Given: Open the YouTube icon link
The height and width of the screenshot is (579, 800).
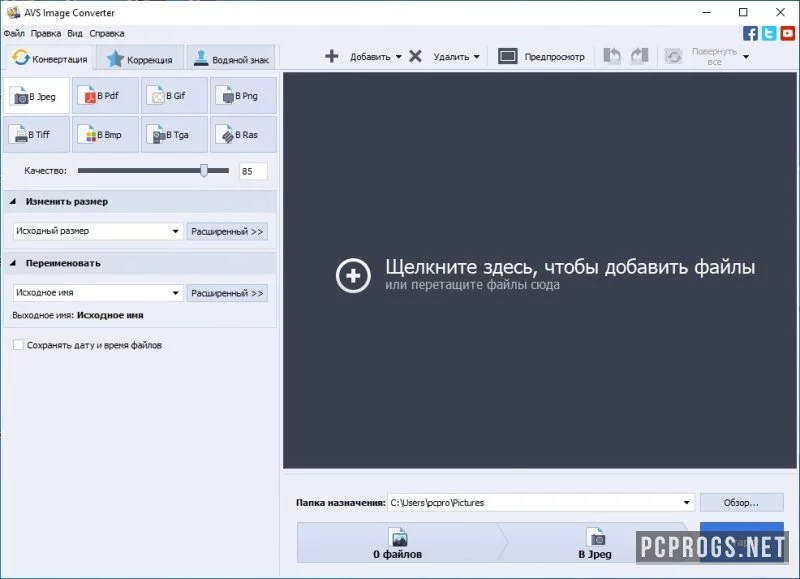Looking at the screenshot, I should [787, 34].
